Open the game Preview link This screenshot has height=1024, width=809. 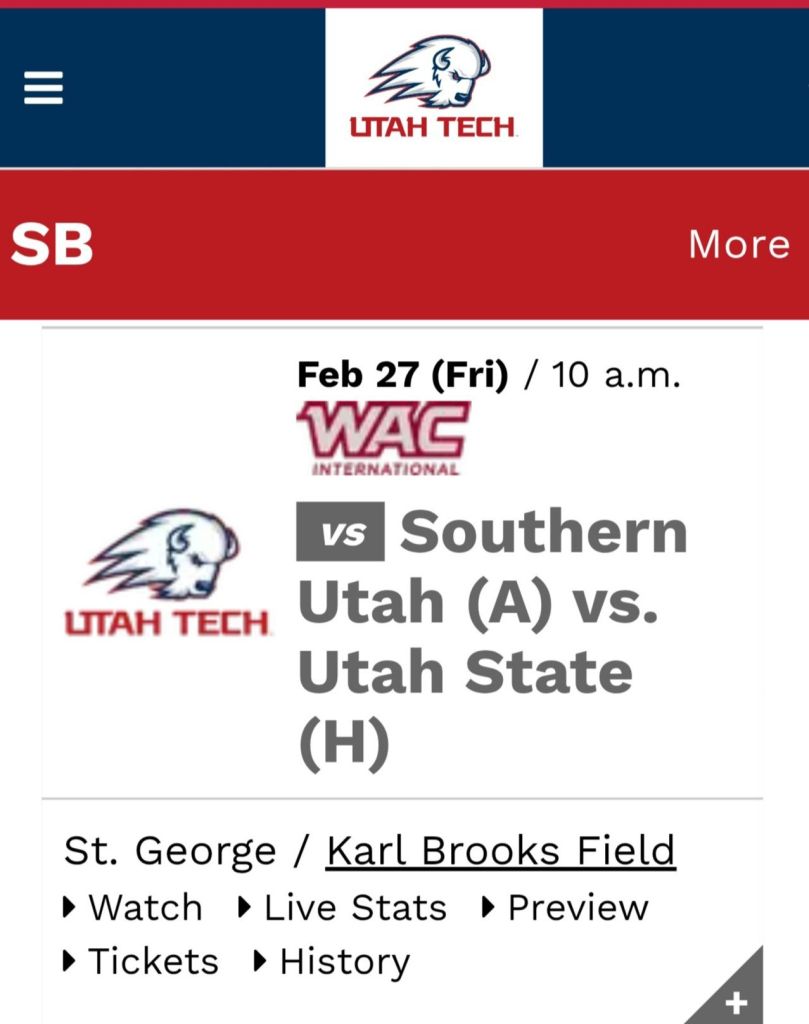pos(578,907)
